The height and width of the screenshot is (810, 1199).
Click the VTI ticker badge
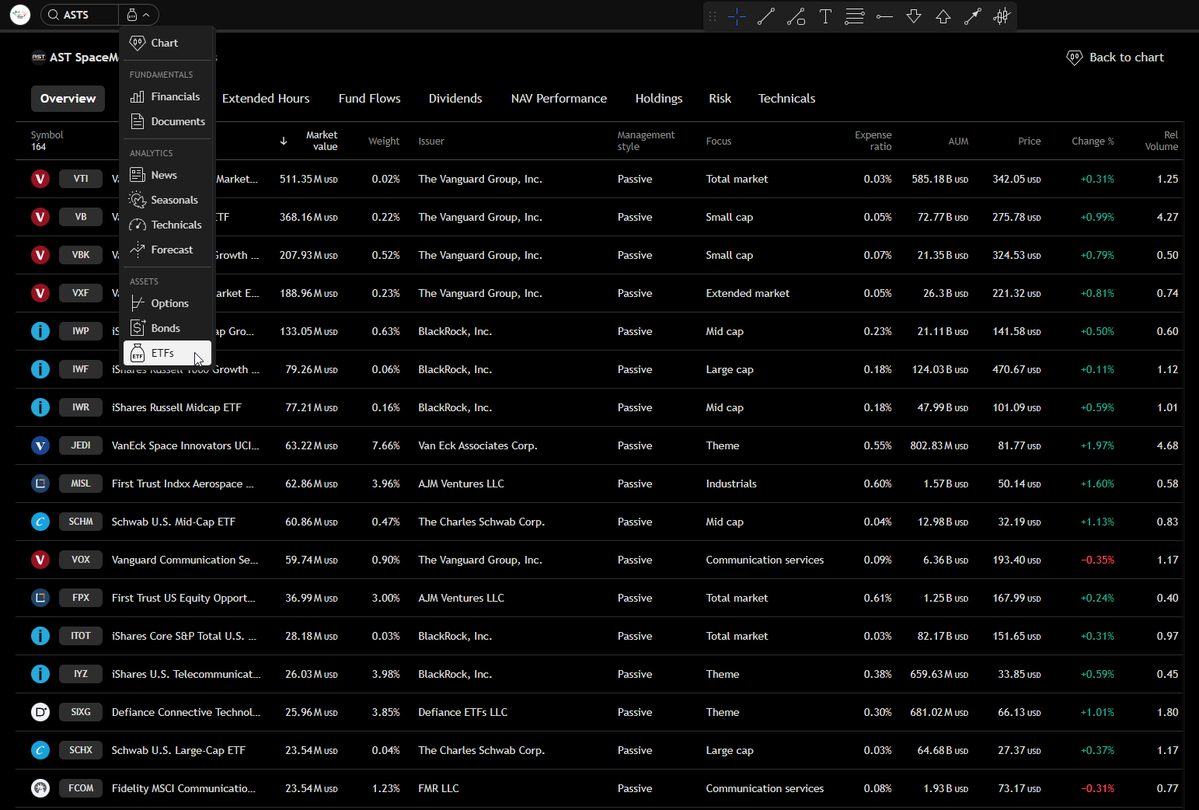coord(80,178)
